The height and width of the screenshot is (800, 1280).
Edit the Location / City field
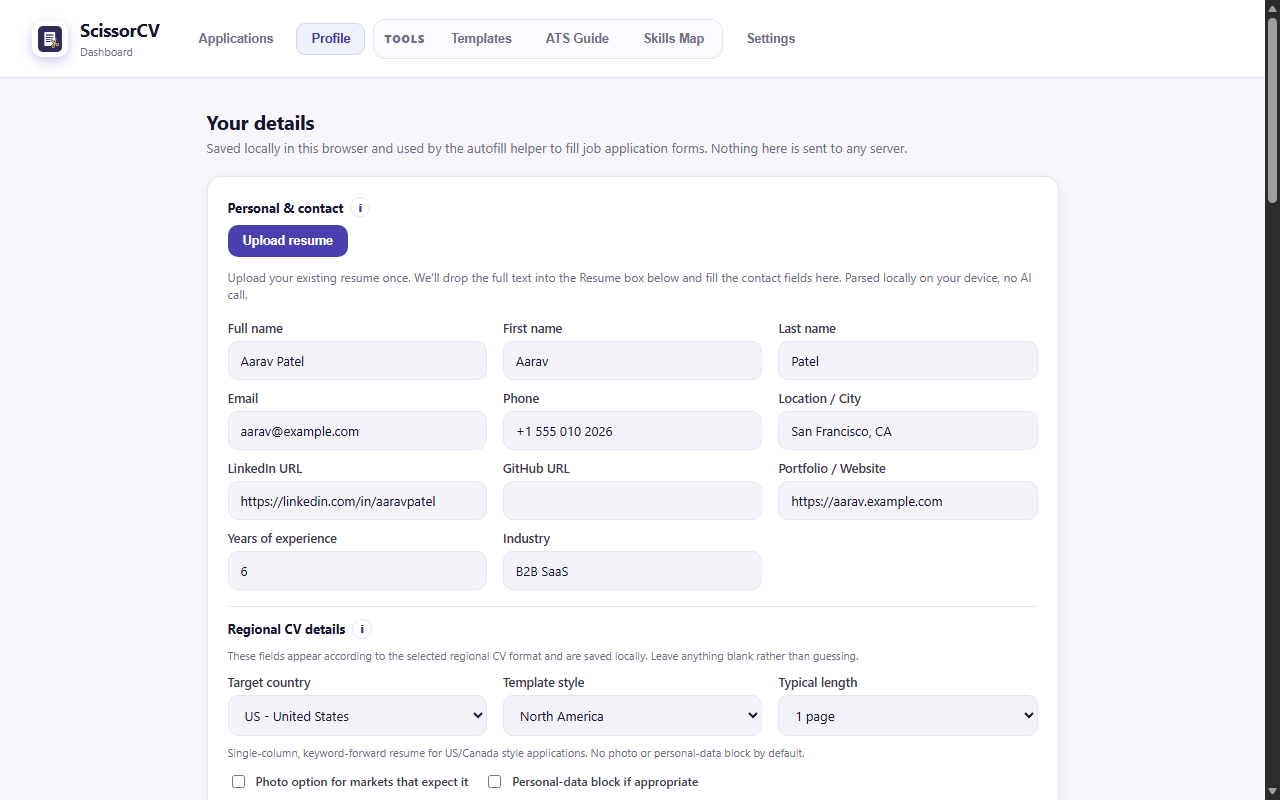click(908, 431)
